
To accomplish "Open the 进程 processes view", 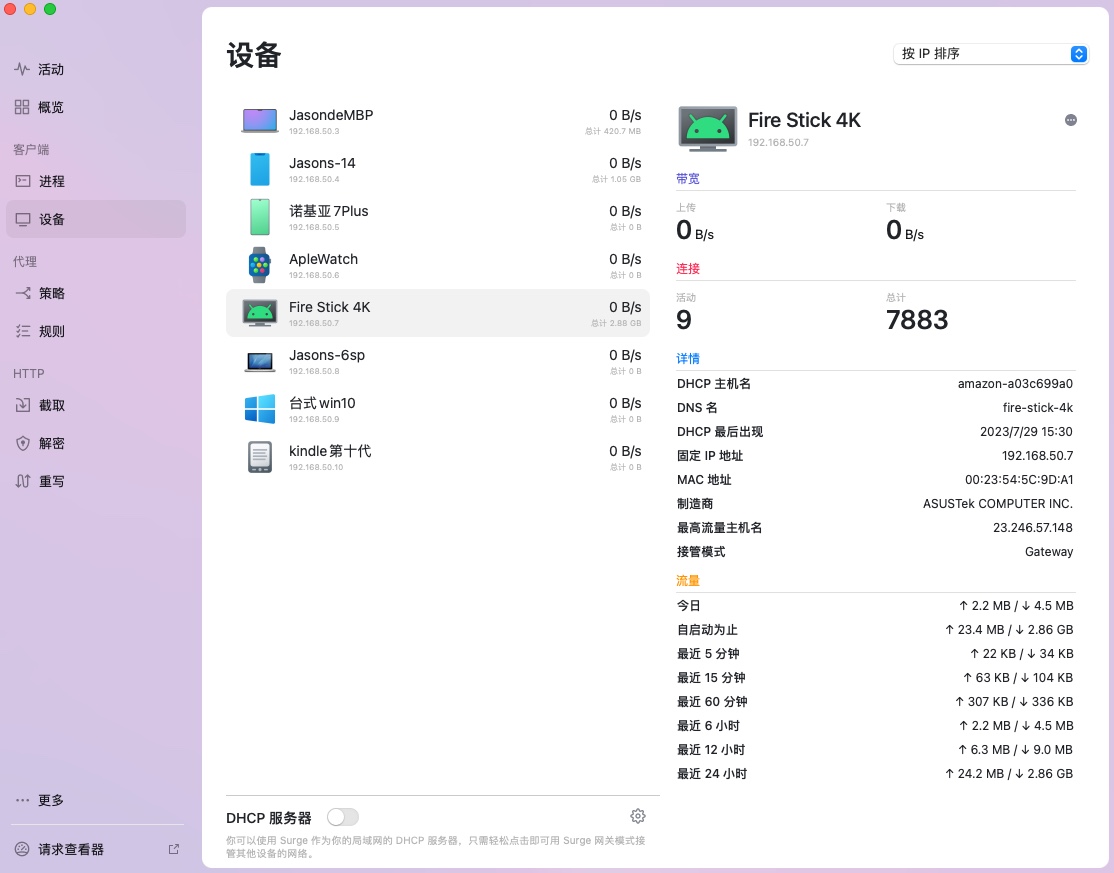I will 52,181.
